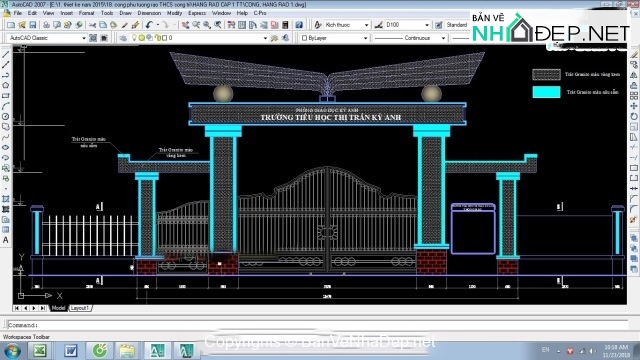Open the DesignCenter icon

tap(242, 25)
